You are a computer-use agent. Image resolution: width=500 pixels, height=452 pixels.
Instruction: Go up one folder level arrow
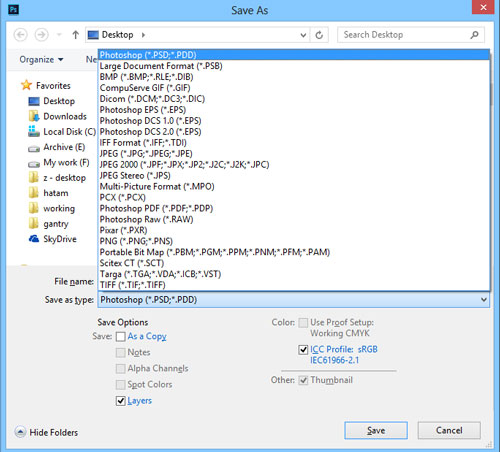(x=76, y=35)
